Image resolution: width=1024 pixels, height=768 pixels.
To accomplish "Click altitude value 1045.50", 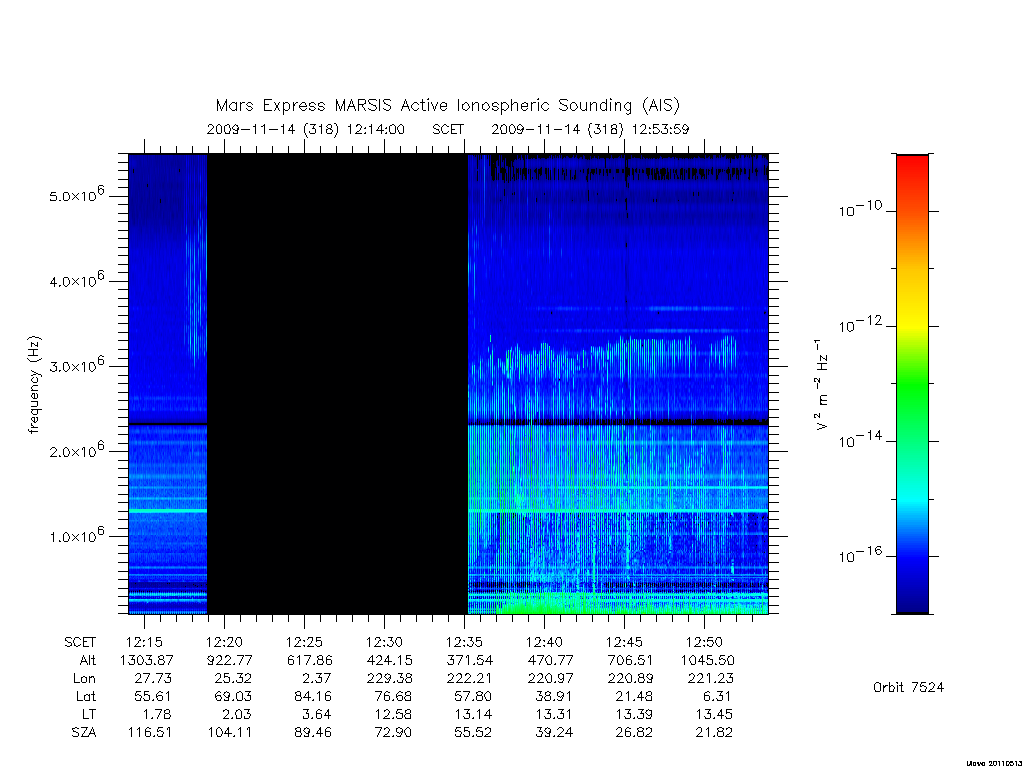I will [x=707, y=660].
